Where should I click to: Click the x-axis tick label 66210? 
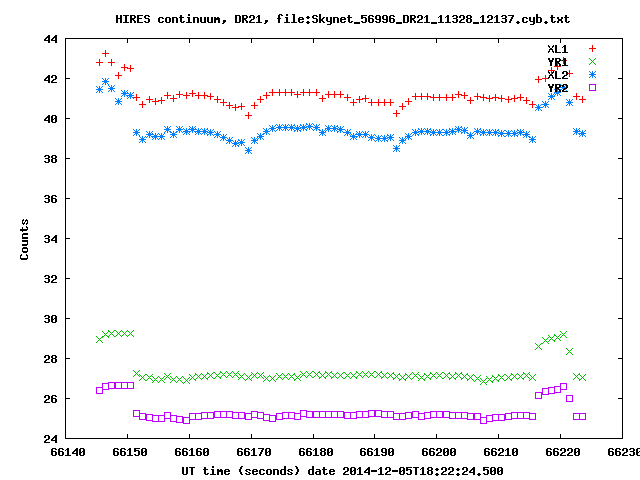click(x=501, y=452)
